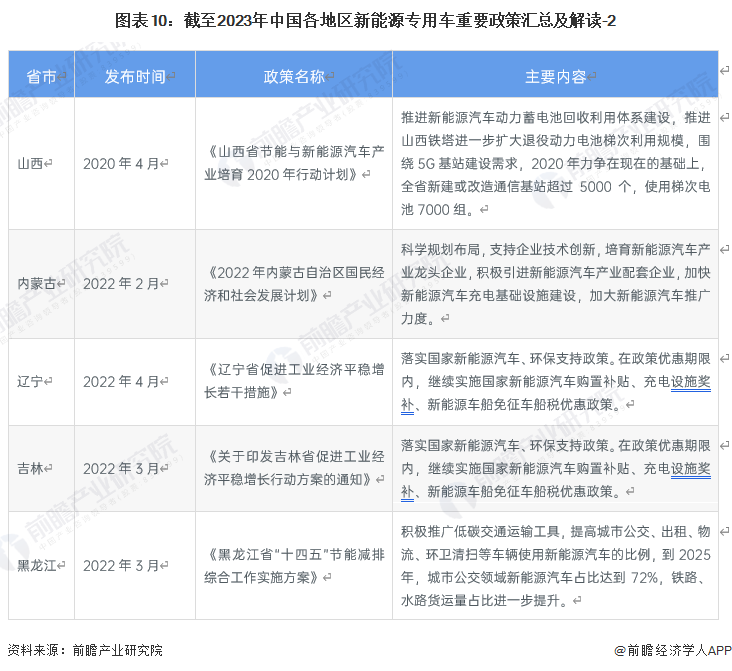Viewport: 732px width, 671px height.
Task: Select the 主要内容 column header
Action: click(555, 77)
